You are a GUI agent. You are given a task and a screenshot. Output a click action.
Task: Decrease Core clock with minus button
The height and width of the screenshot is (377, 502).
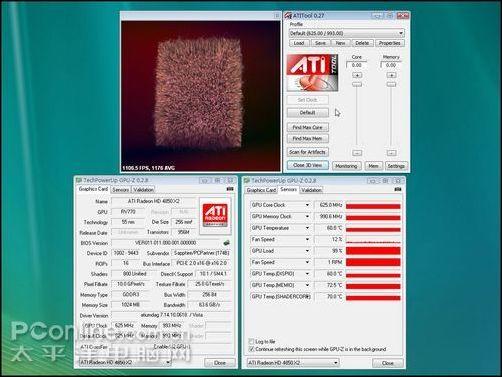357,153
